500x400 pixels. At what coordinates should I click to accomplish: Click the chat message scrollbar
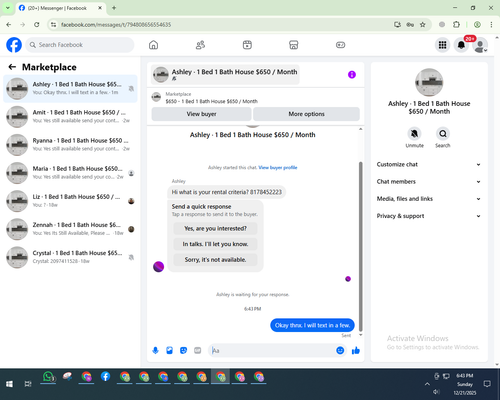tap(360, 247)
